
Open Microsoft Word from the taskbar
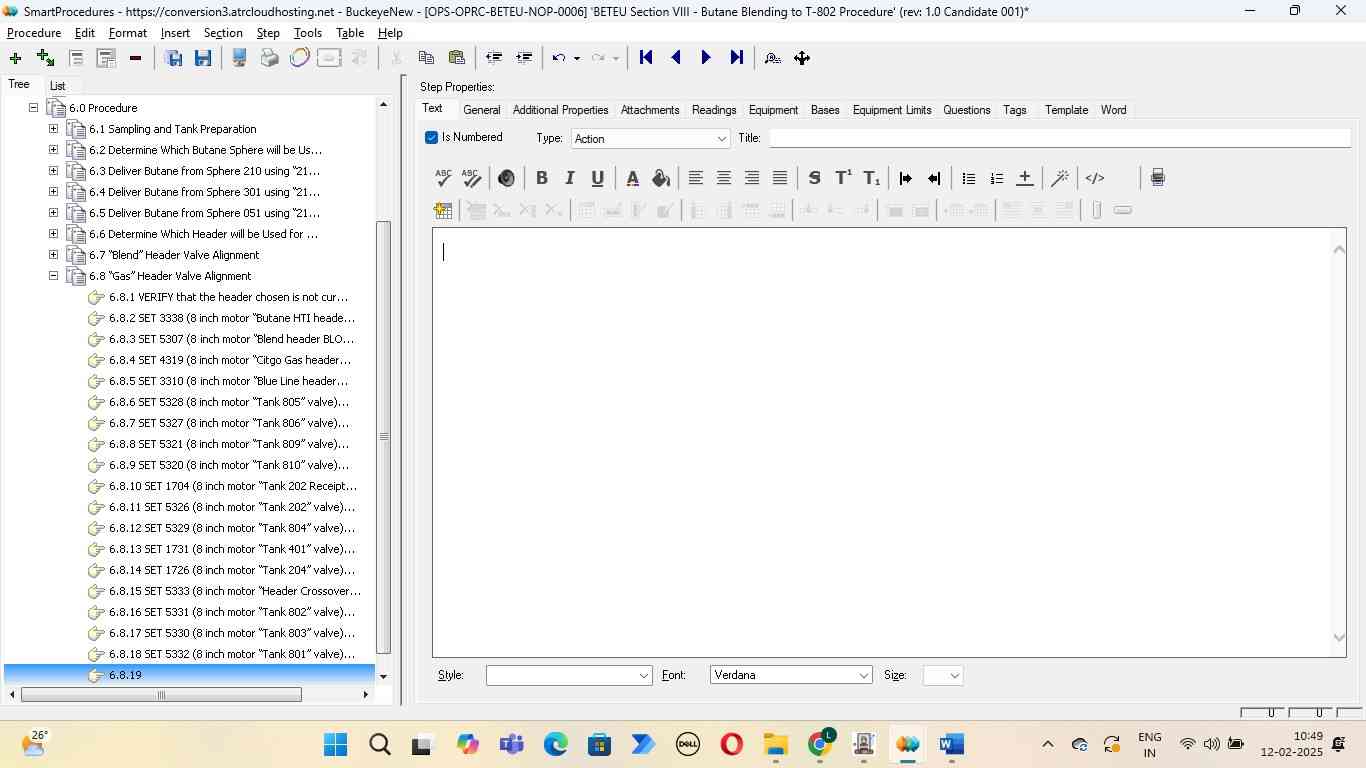pos(951,745)
